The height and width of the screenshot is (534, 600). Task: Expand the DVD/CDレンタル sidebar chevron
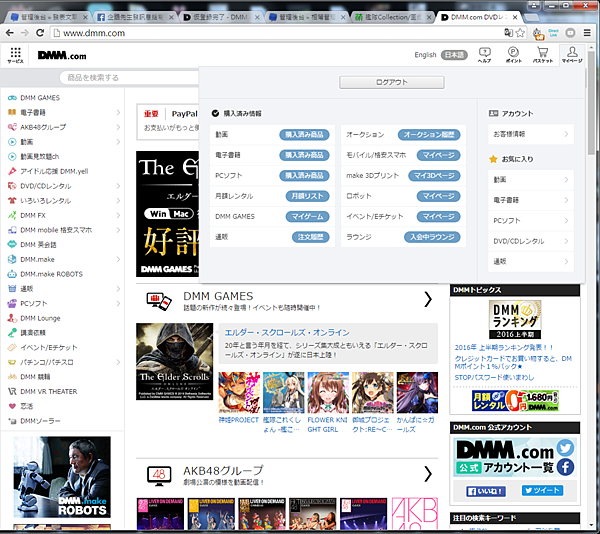(x=118, y=186)
